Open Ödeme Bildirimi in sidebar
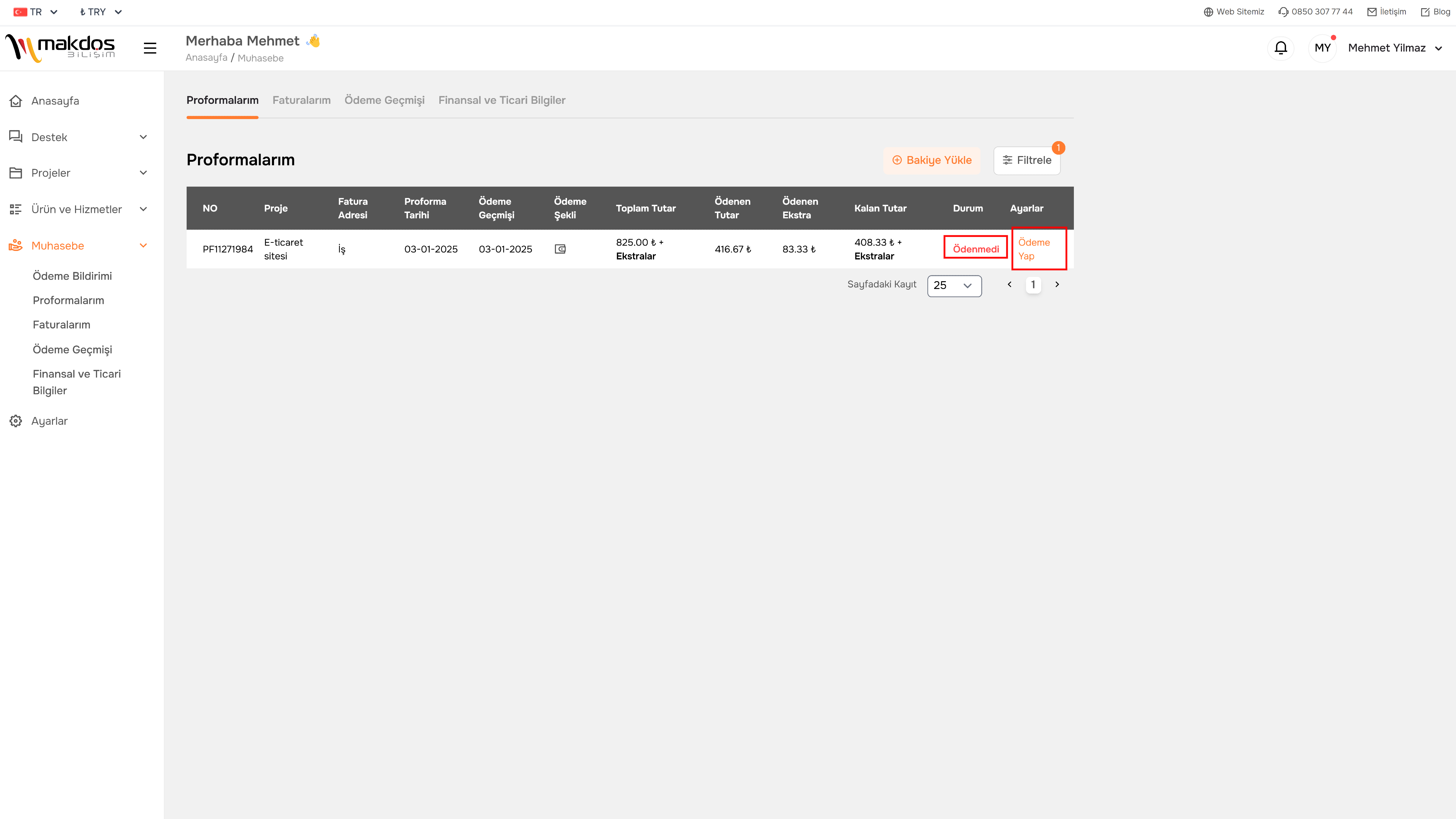The width and height of the screenshot is (1456, 819). (73, 276)
